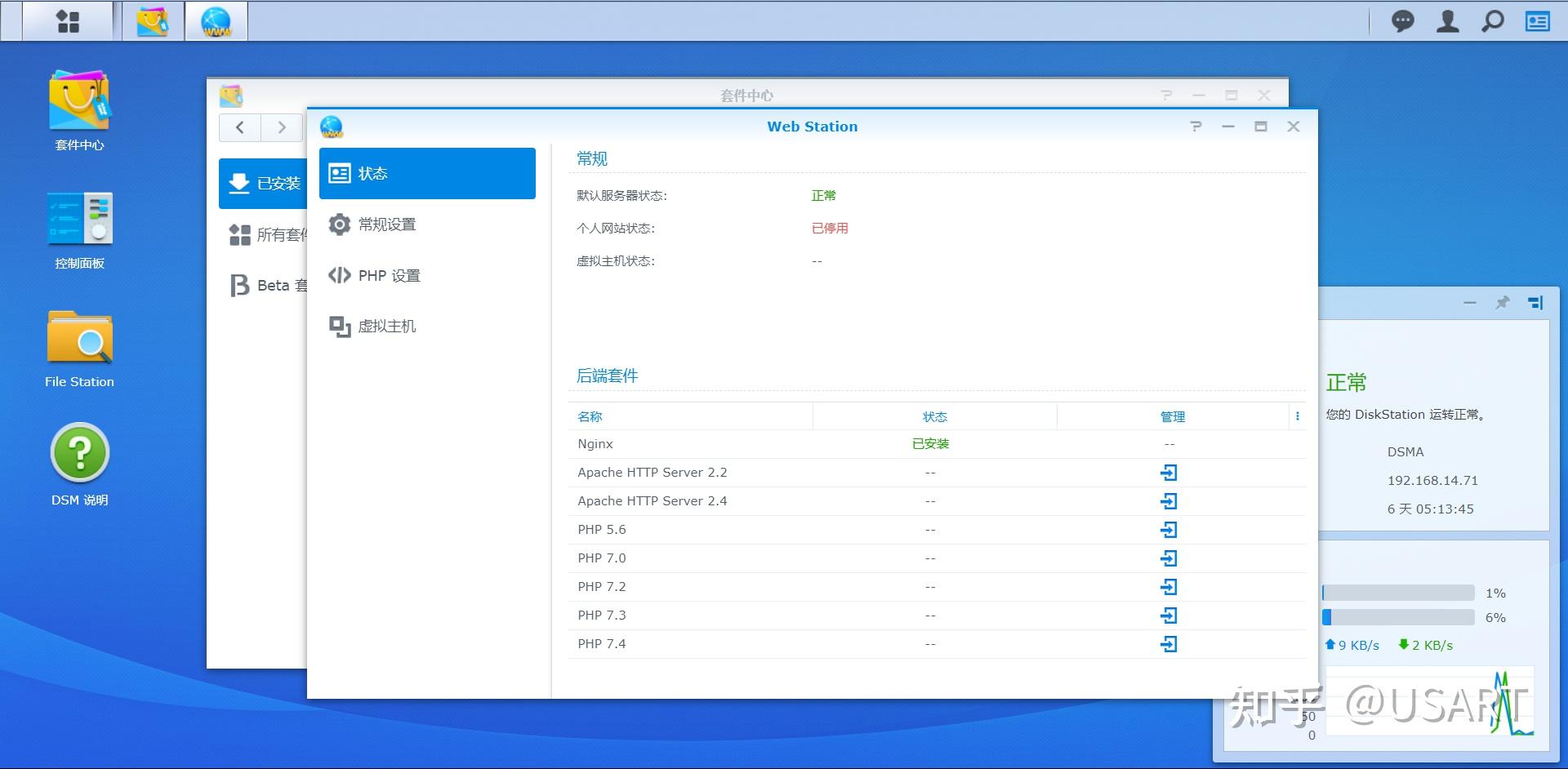The width and height of the screenshot is (1568, 769).
Task: Click Nginx 已安装 status text
Action: (930, 444)
